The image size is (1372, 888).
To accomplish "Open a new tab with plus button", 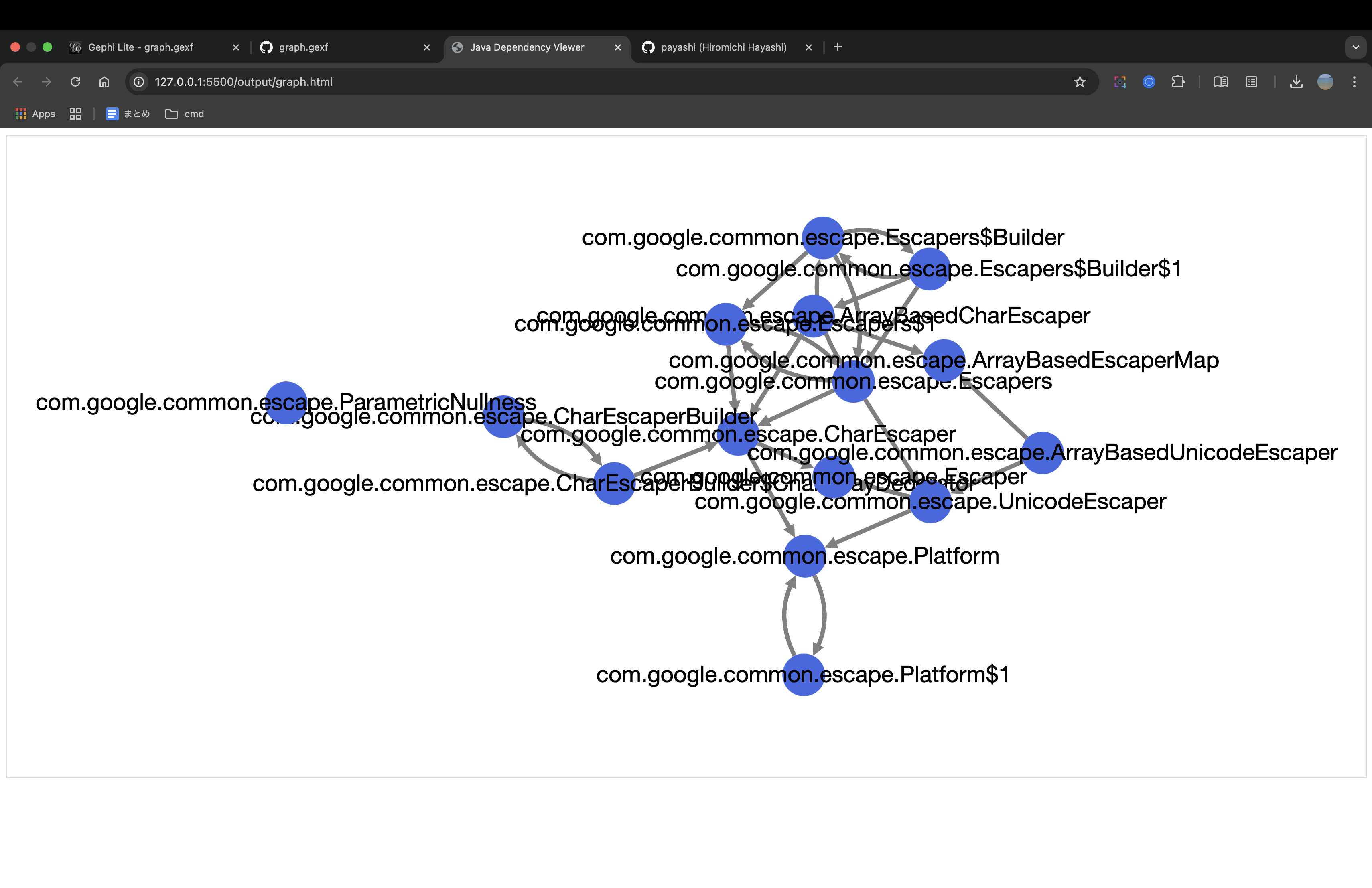I will click(x=838, y=47).
